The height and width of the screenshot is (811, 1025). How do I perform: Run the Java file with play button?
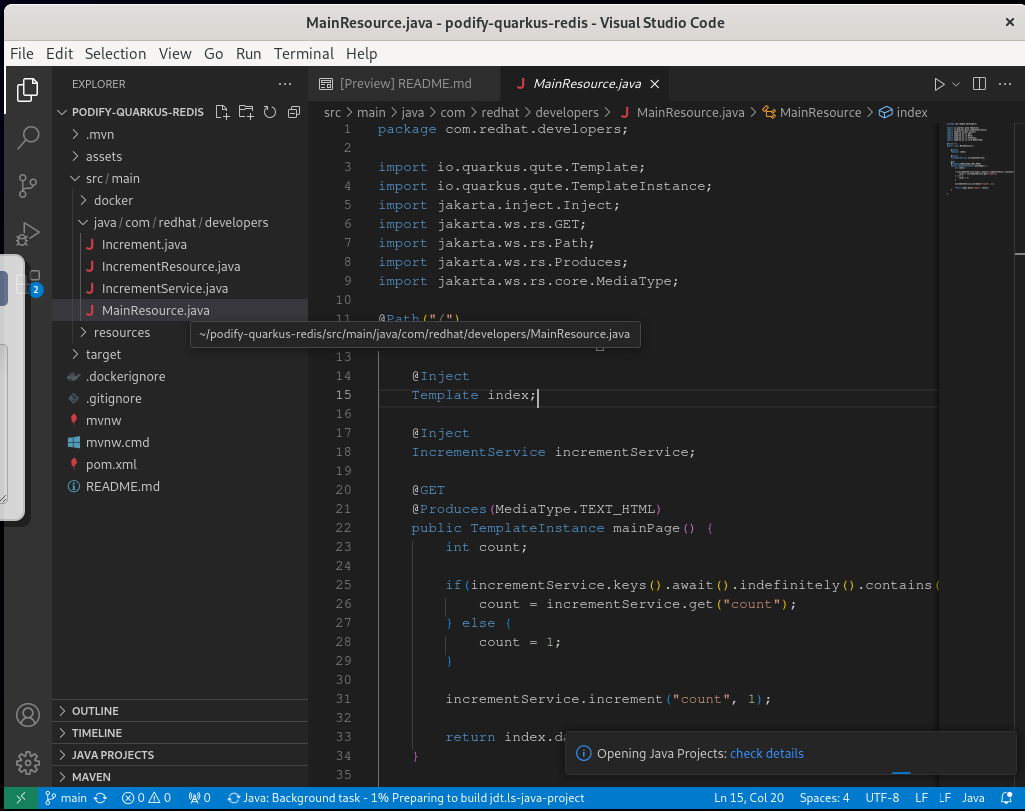tap(939, 84)
